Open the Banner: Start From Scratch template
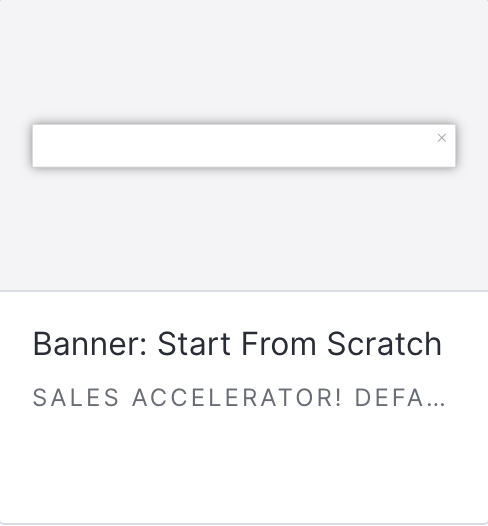 pyautogui.click(x=237, y=344)
